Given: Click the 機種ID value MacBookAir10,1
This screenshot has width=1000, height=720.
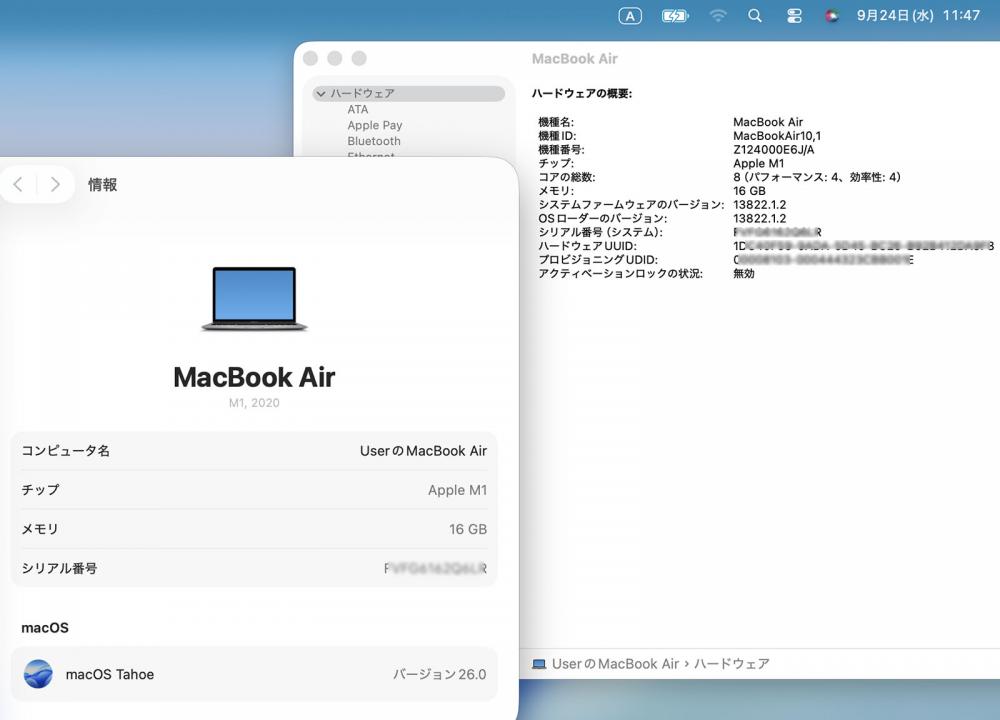Looking at the screenshot, I should [x=777, y=136].
